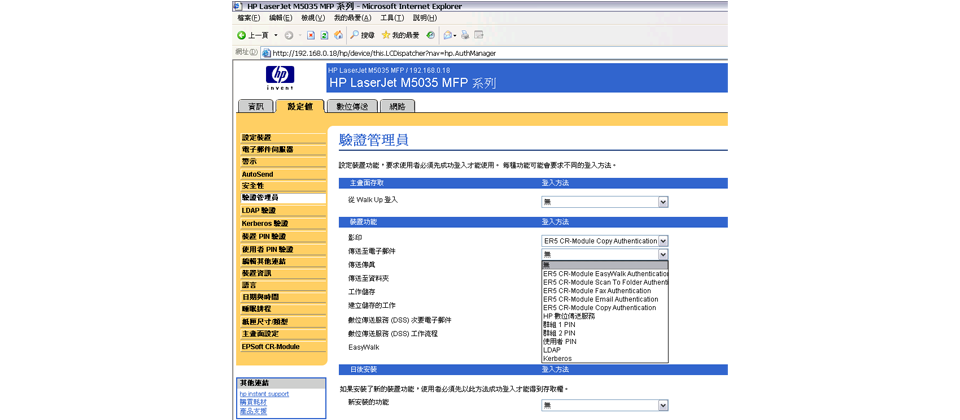Open the 檔案(F) menu
The height and width of the screenshot is (420, 960).
249,18
